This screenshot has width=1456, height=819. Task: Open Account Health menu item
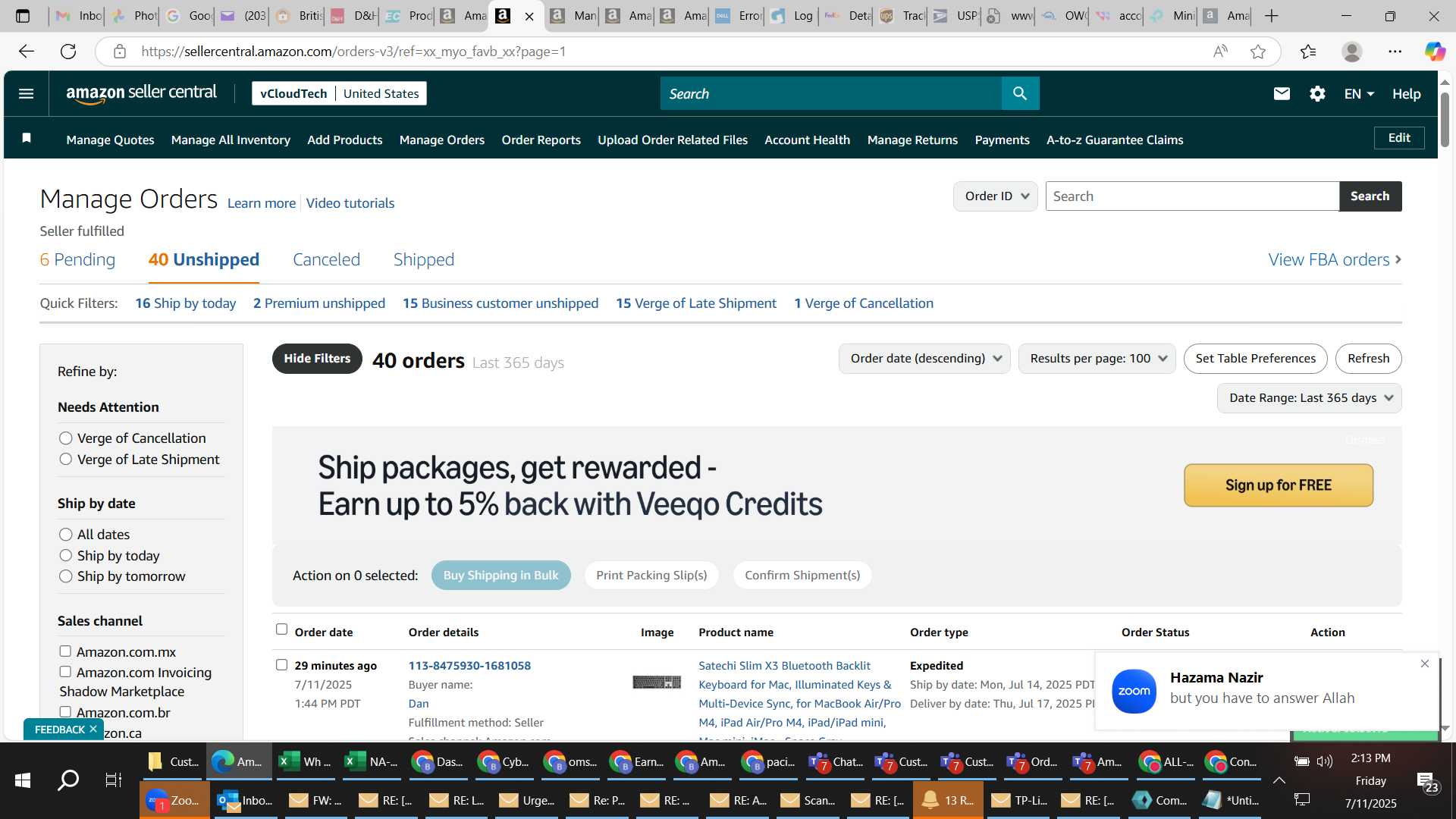pyautogui.click(x=807, y=140)
